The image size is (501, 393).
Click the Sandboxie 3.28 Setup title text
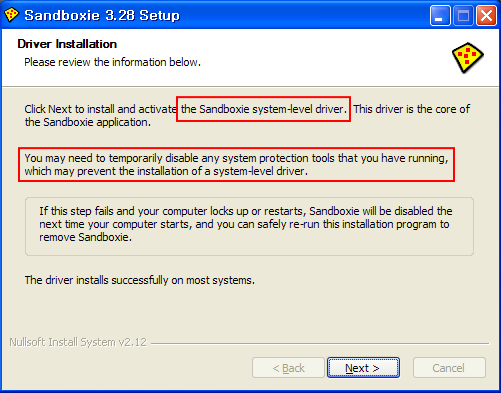pos(102,15)
